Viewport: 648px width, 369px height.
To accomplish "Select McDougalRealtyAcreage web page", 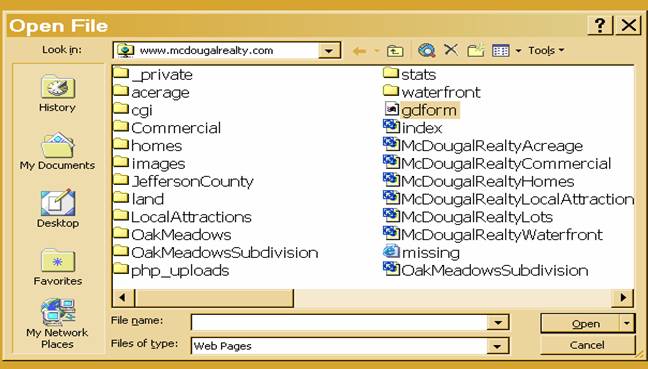I will [483, 145].
